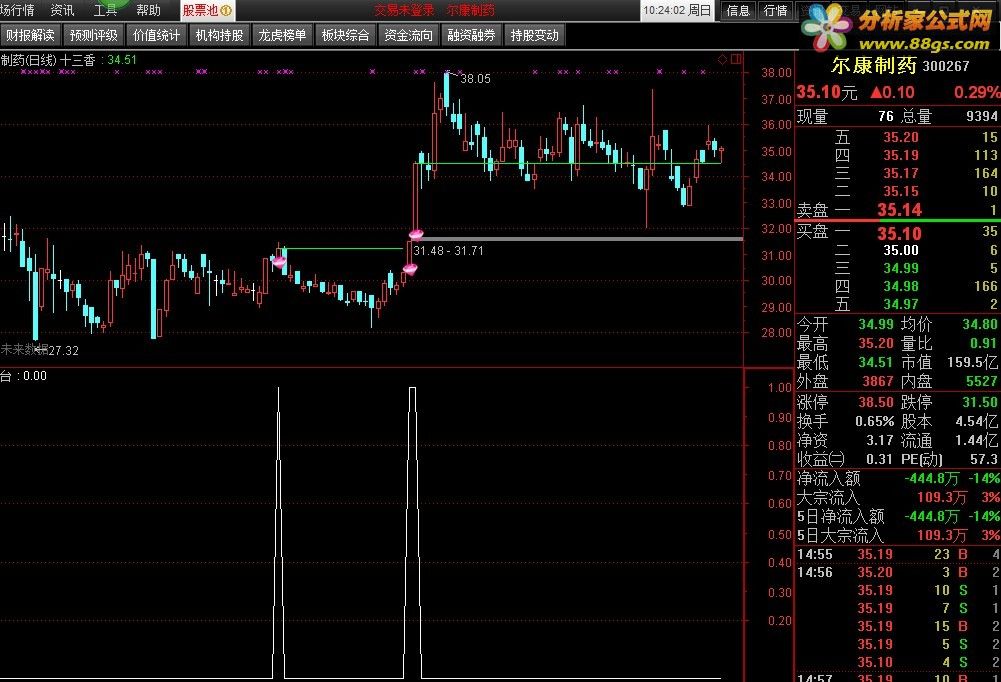Click the 大宗流入 row value 109.3万
The image size is (1001, 682).
coord(942,497)
